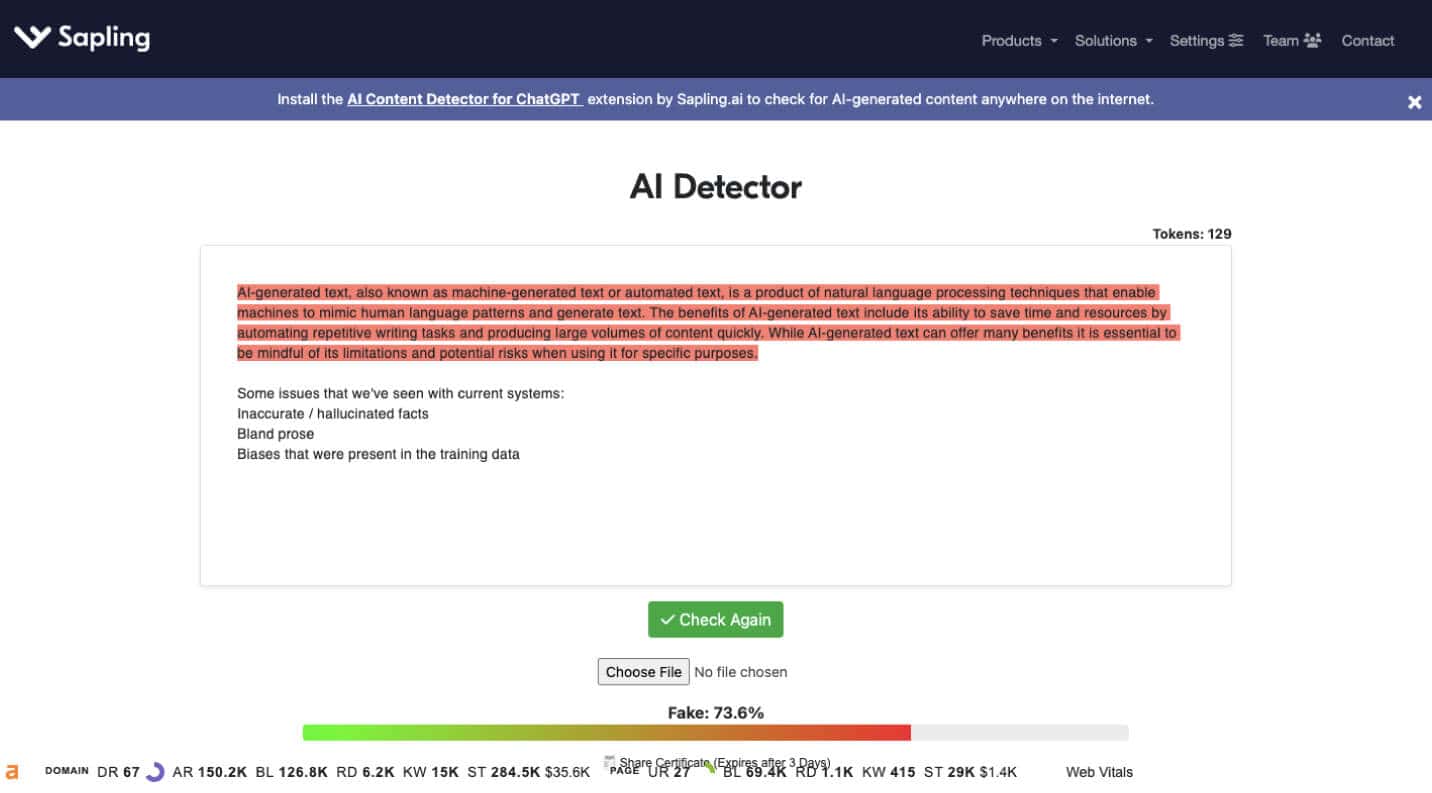Image resolution: width=1432 pixels, height=793 pixels.
Task: Open the AI Content Detector for ChatGPT link
Action: pyautogui.click(x=465, y=99)
